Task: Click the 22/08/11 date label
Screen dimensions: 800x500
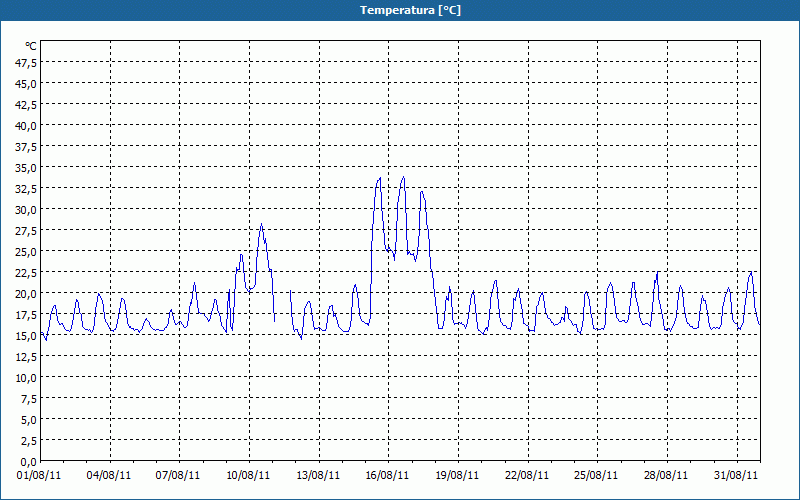Action: (527, 475)
